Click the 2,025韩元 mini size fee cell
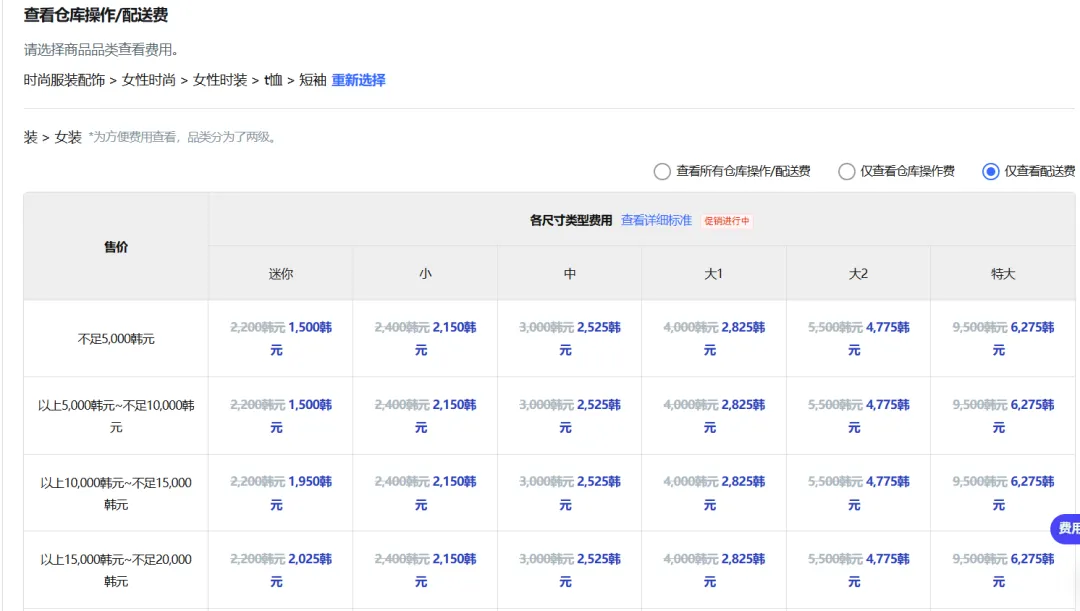The height and width of the screenshot is (611, 1080). pyautogui.click(x=310, y=559)
